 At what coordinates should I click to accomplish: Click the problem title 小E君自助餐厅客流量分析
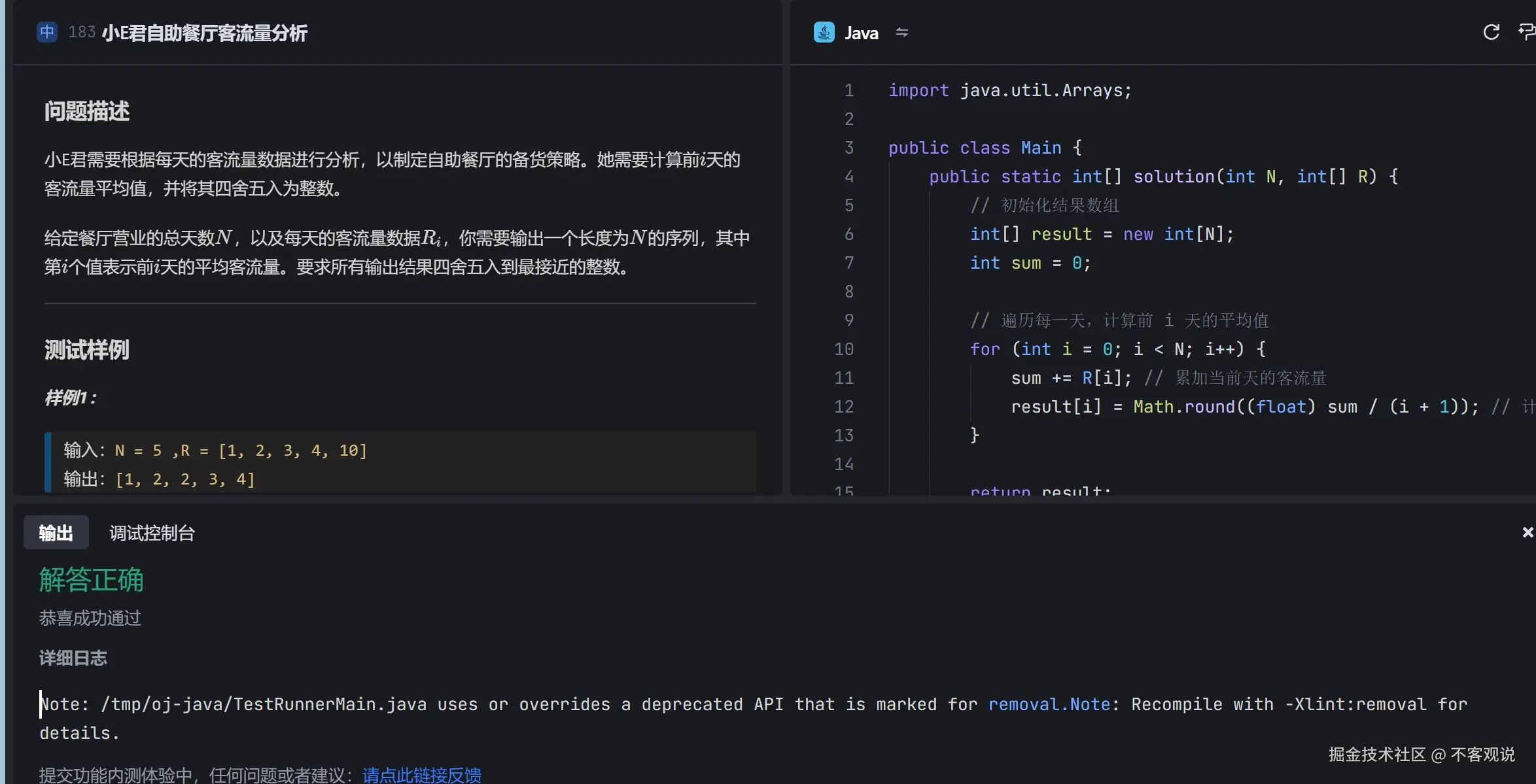tap(205, 33)
